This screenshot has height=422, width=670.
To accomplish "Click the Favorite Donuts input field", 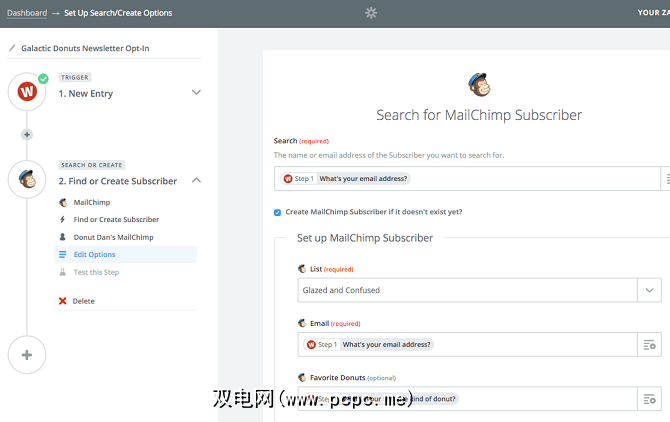I will [467, 399].
